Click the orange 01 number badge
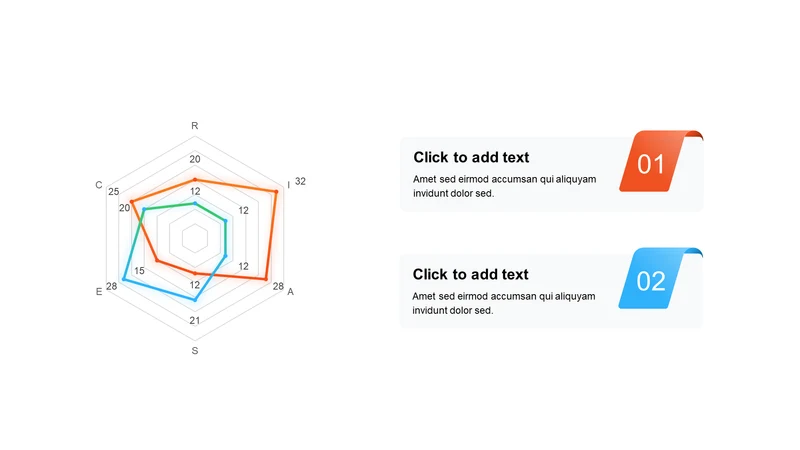The width and height of the screenshot is (800, 450). tap(651, 164)
